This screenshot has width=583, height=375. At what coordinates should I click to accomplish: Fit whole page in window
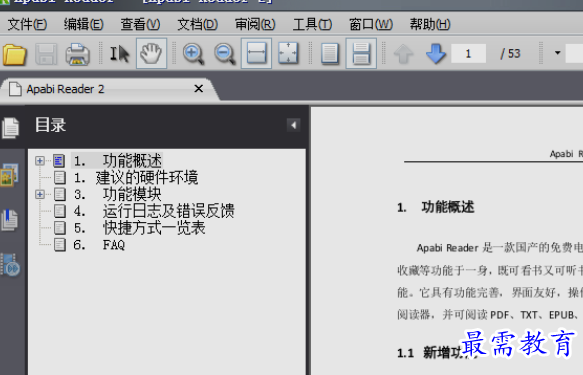(x=288, y=54)
